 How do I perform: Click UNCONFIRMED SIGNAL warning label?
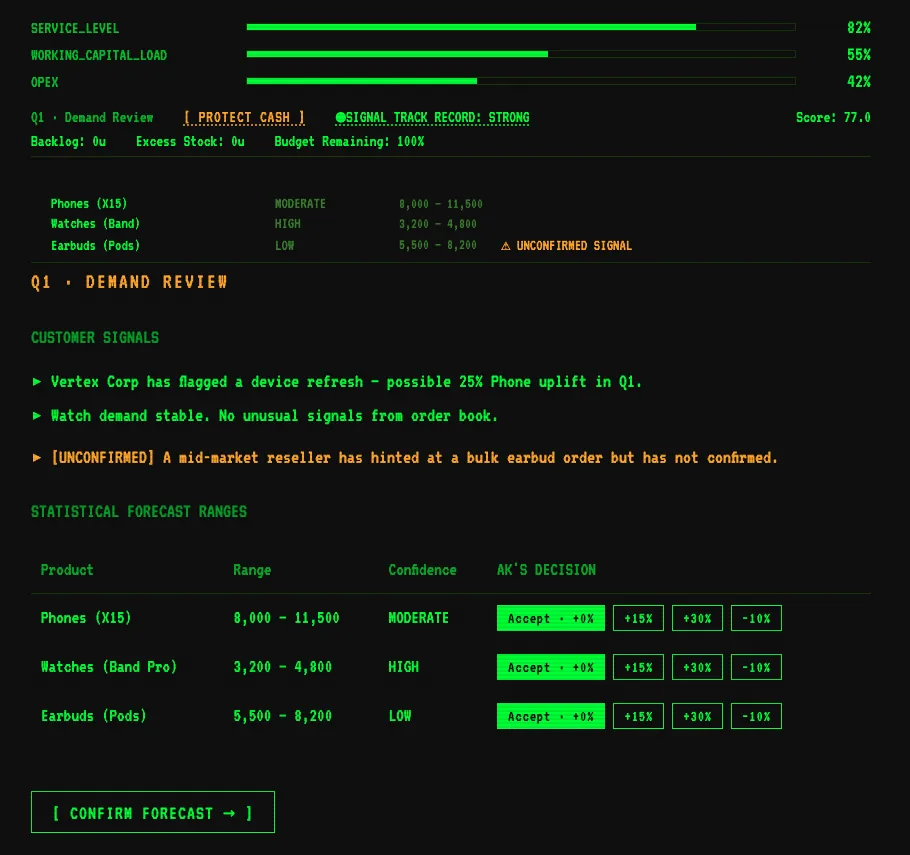click(x=574, y=246)
